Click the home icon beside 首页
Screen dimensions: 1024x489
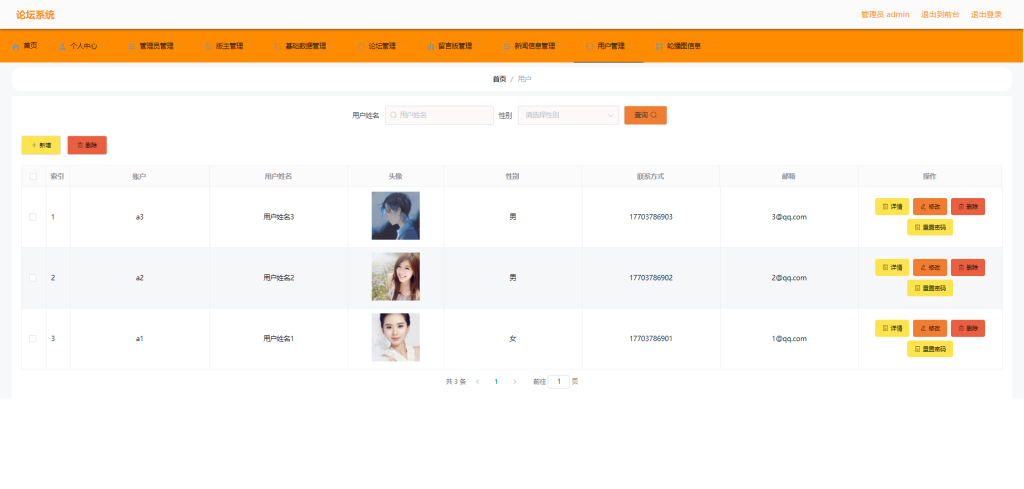click(15, 46)
